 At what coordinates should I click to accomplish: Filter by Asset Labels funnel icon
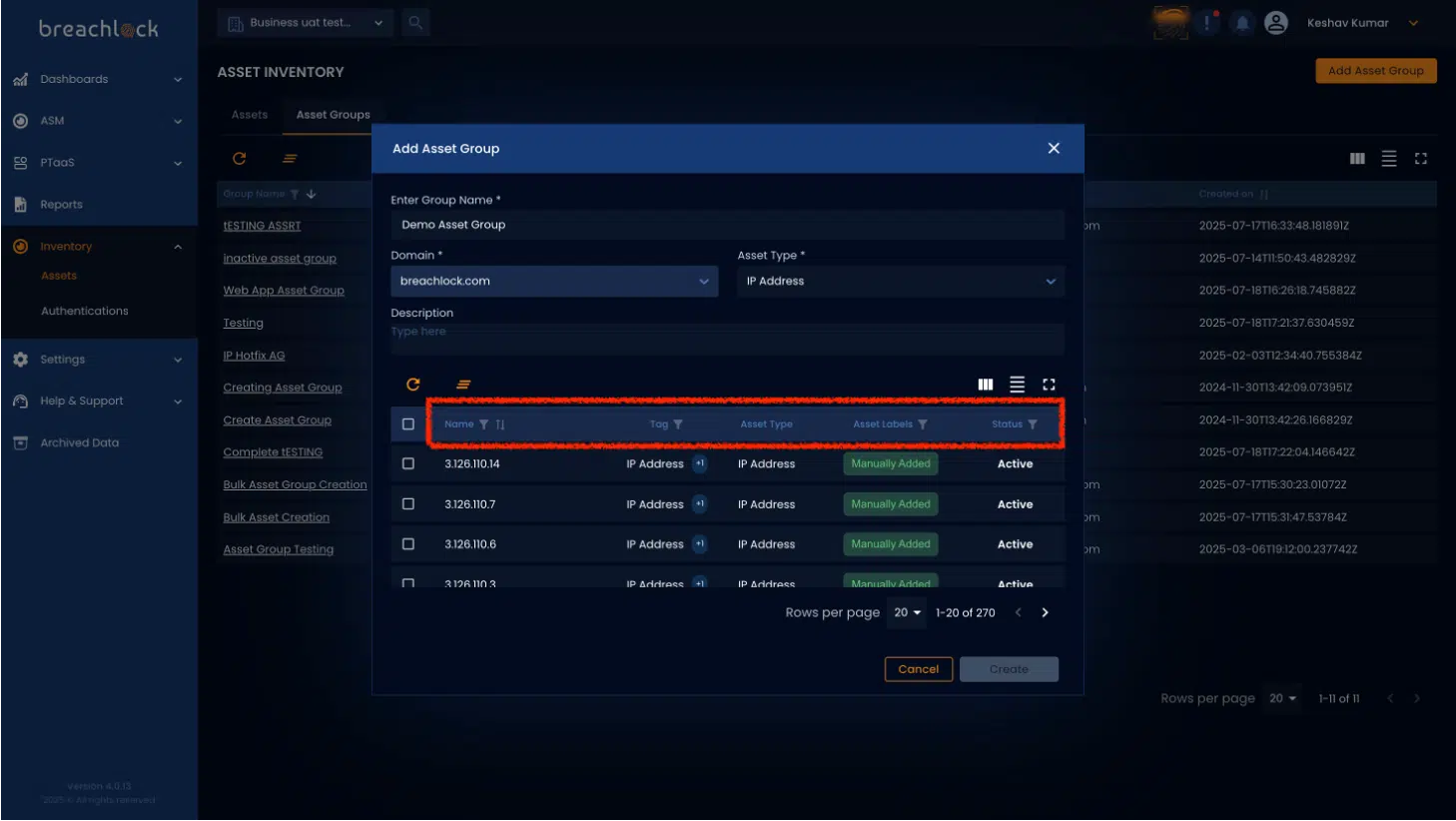(x=923, y=424)
